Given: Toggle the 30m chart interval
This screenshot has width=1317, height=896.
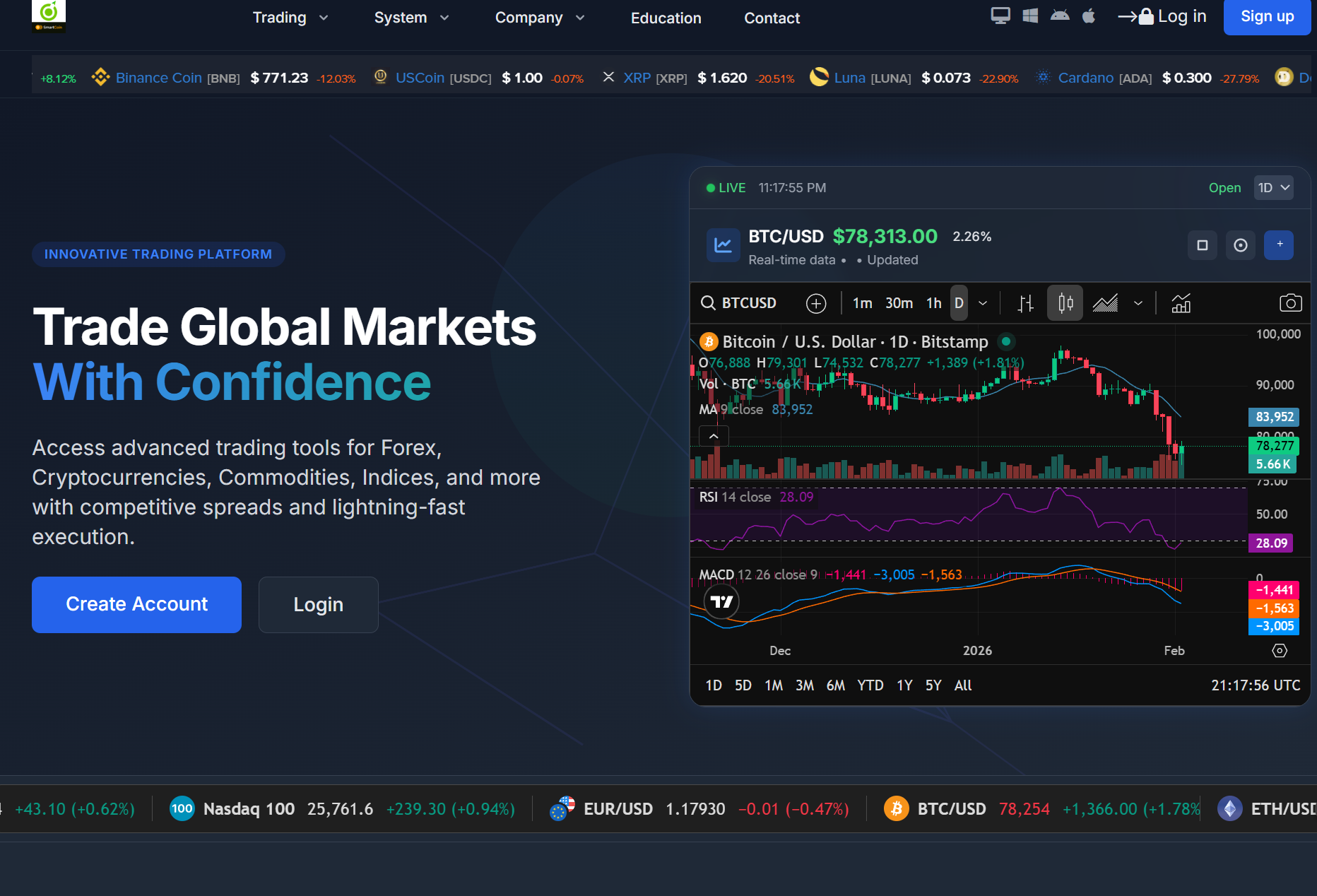Looking at the screenshot, I should tap(899, 303).
